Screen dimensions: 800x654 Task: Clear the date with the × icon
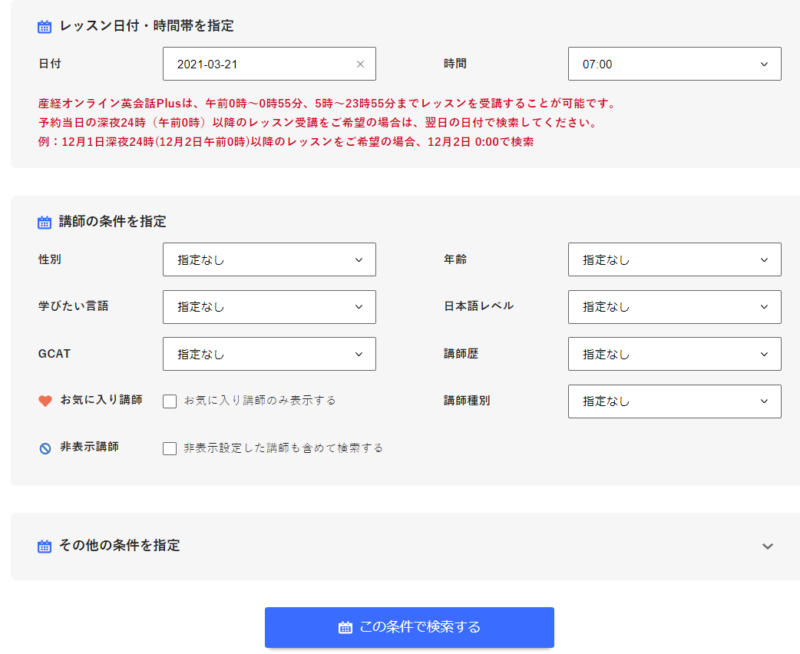[360, 63]
